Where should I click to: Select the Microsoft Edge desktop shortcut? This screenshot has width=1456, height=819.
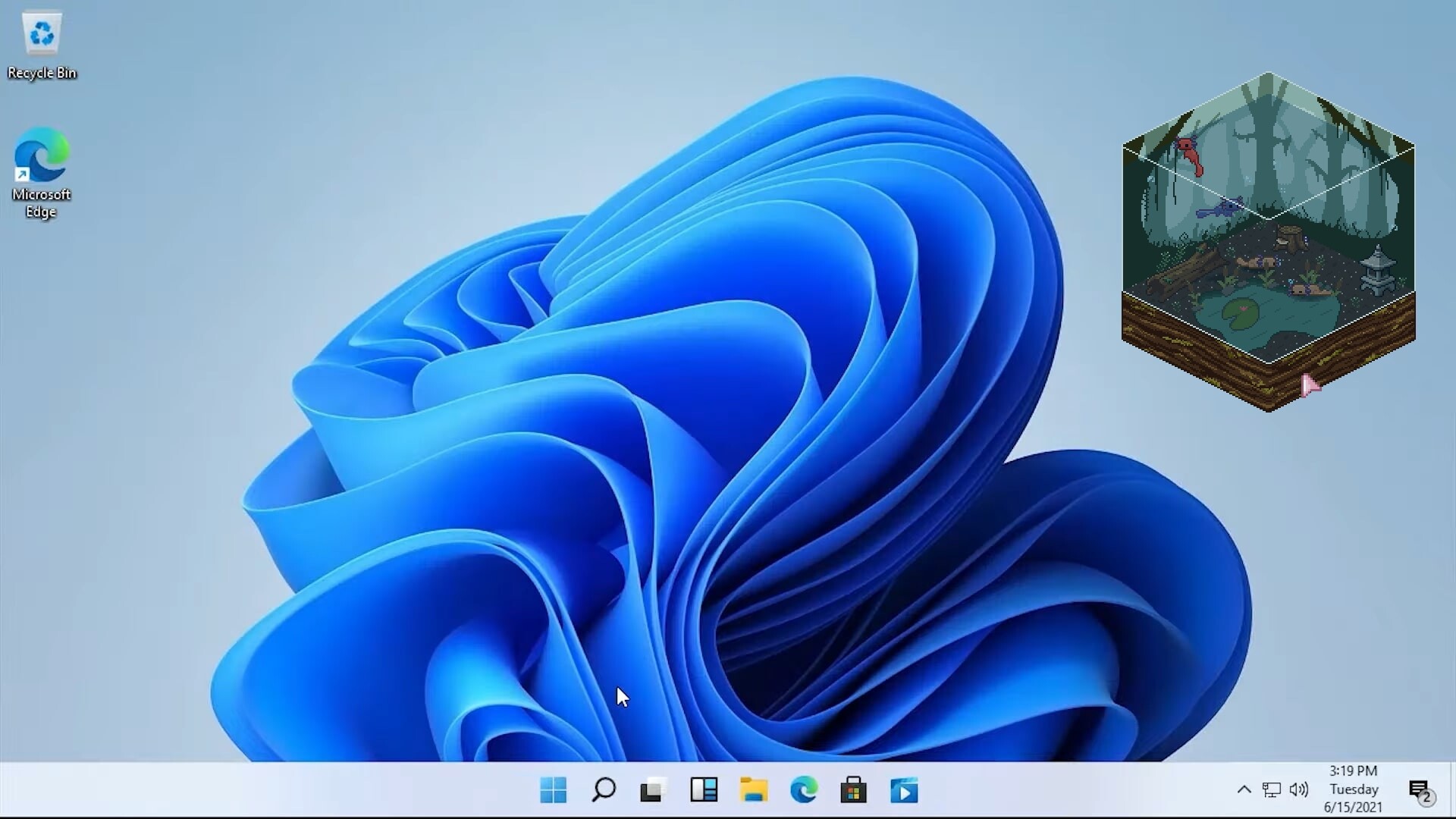coord(42,173)
